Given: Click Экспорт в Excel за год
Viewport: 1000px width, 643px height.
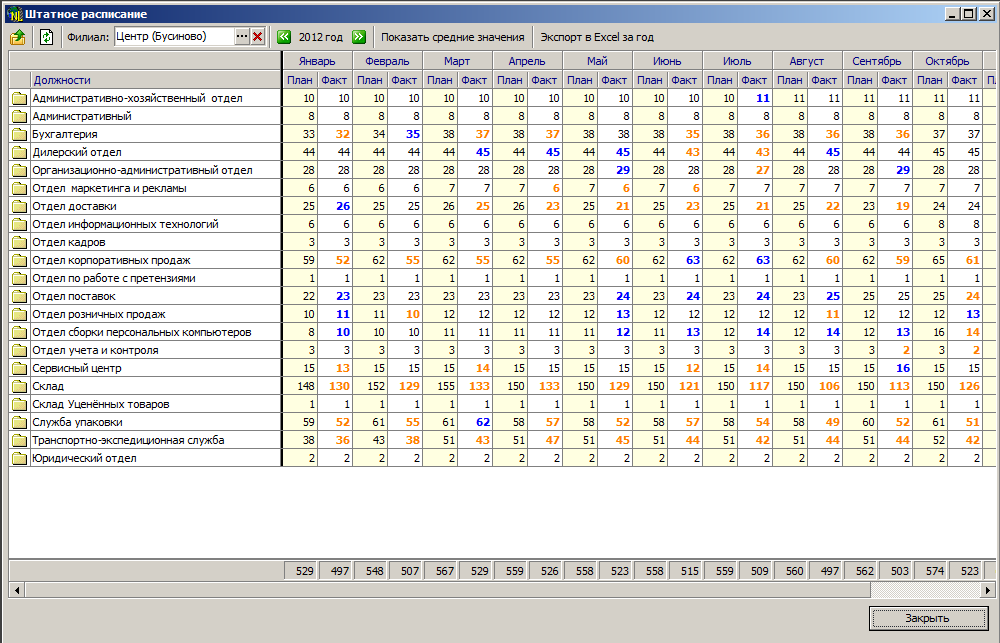Looking at the screenshot, I should [x=596, y=37].
